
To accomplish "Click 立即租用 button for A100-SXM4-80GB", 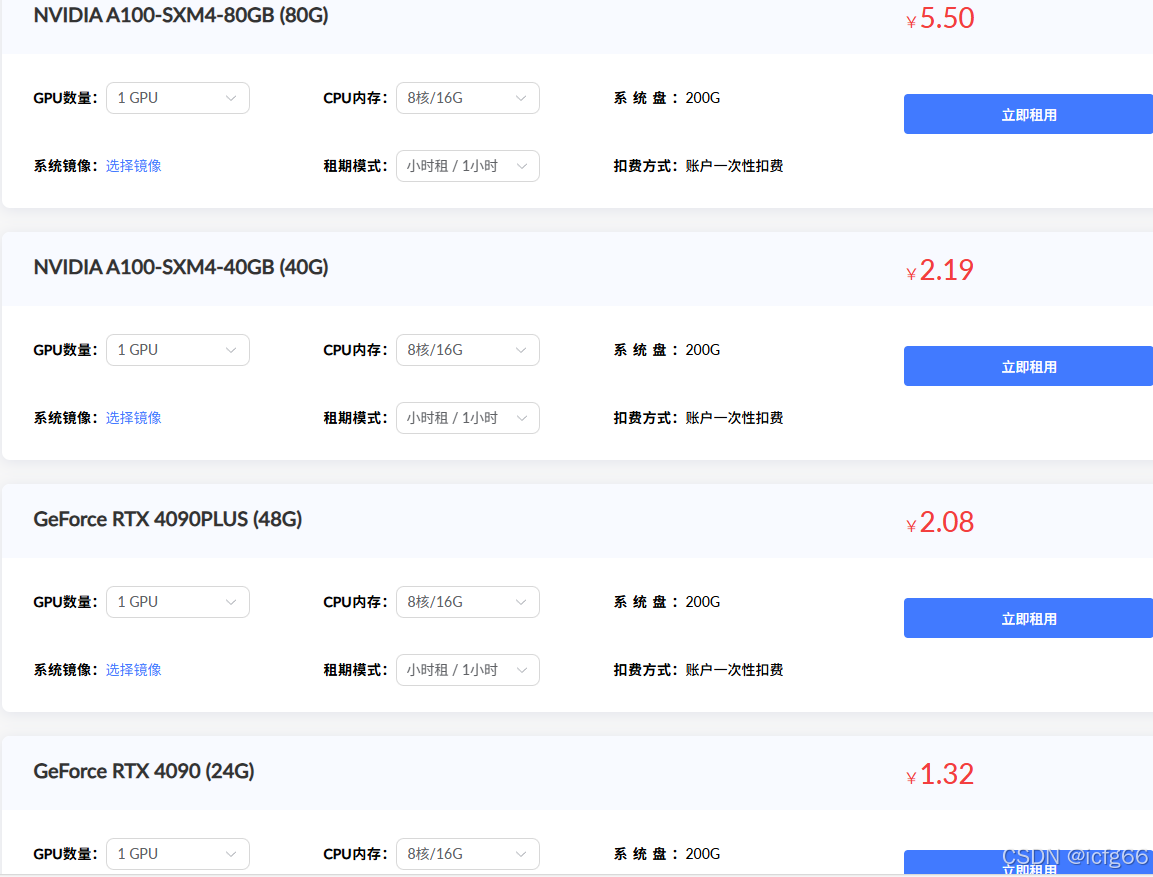I will coord(1028,114).
